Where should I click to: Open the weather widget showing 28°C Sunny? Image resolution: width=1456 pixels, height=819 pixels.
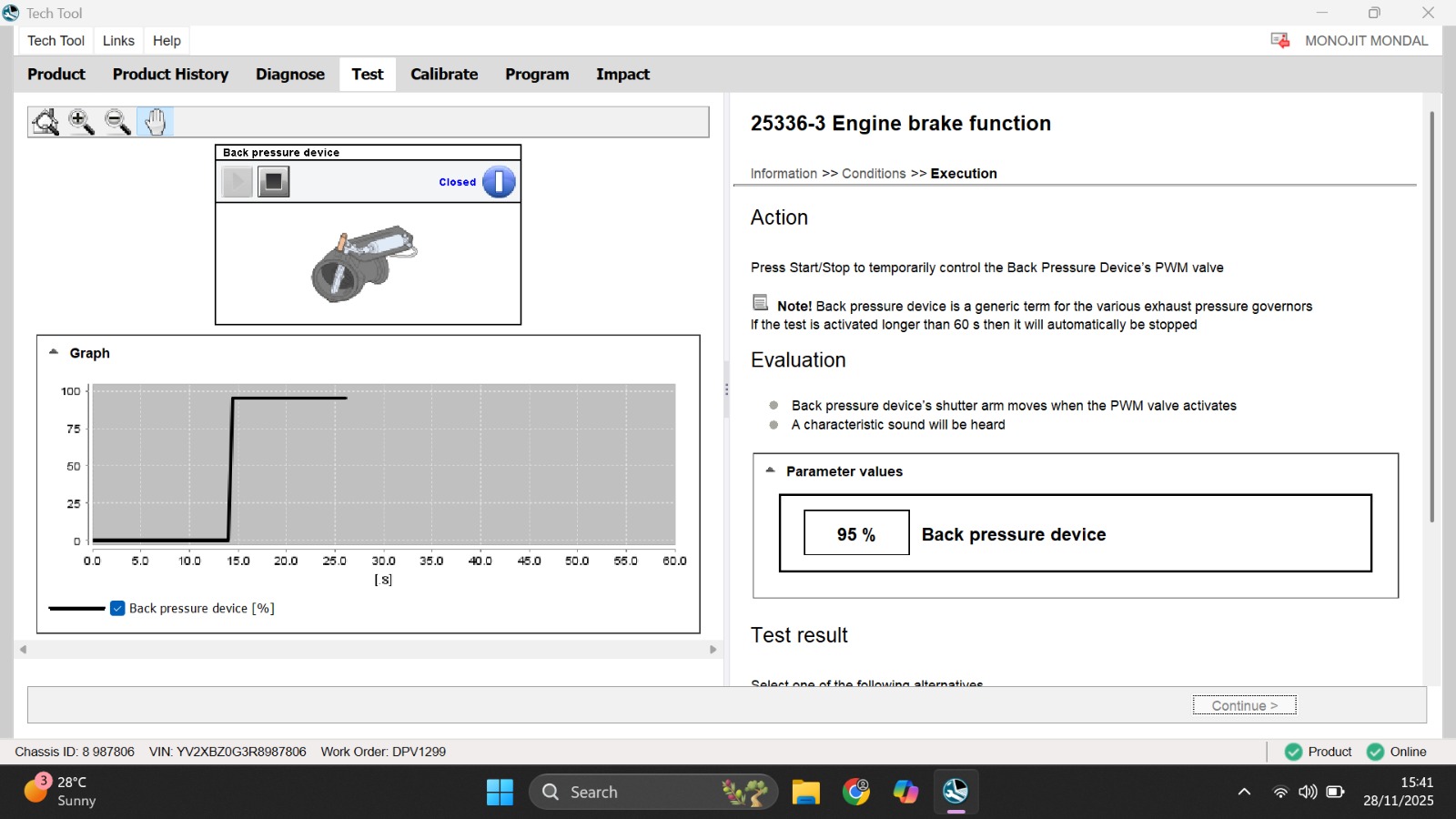pos(60,791)
